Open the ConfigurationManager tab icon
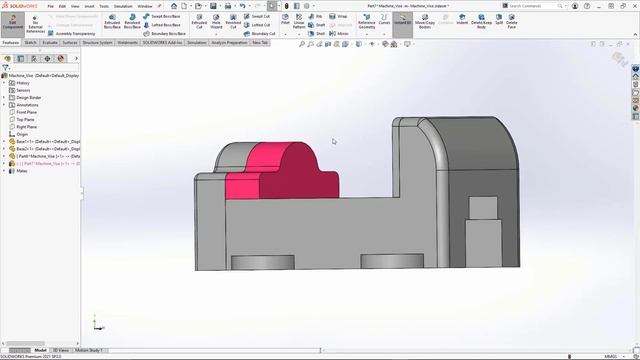Viewport: 640px width, 360px height. tap(34, 59)
